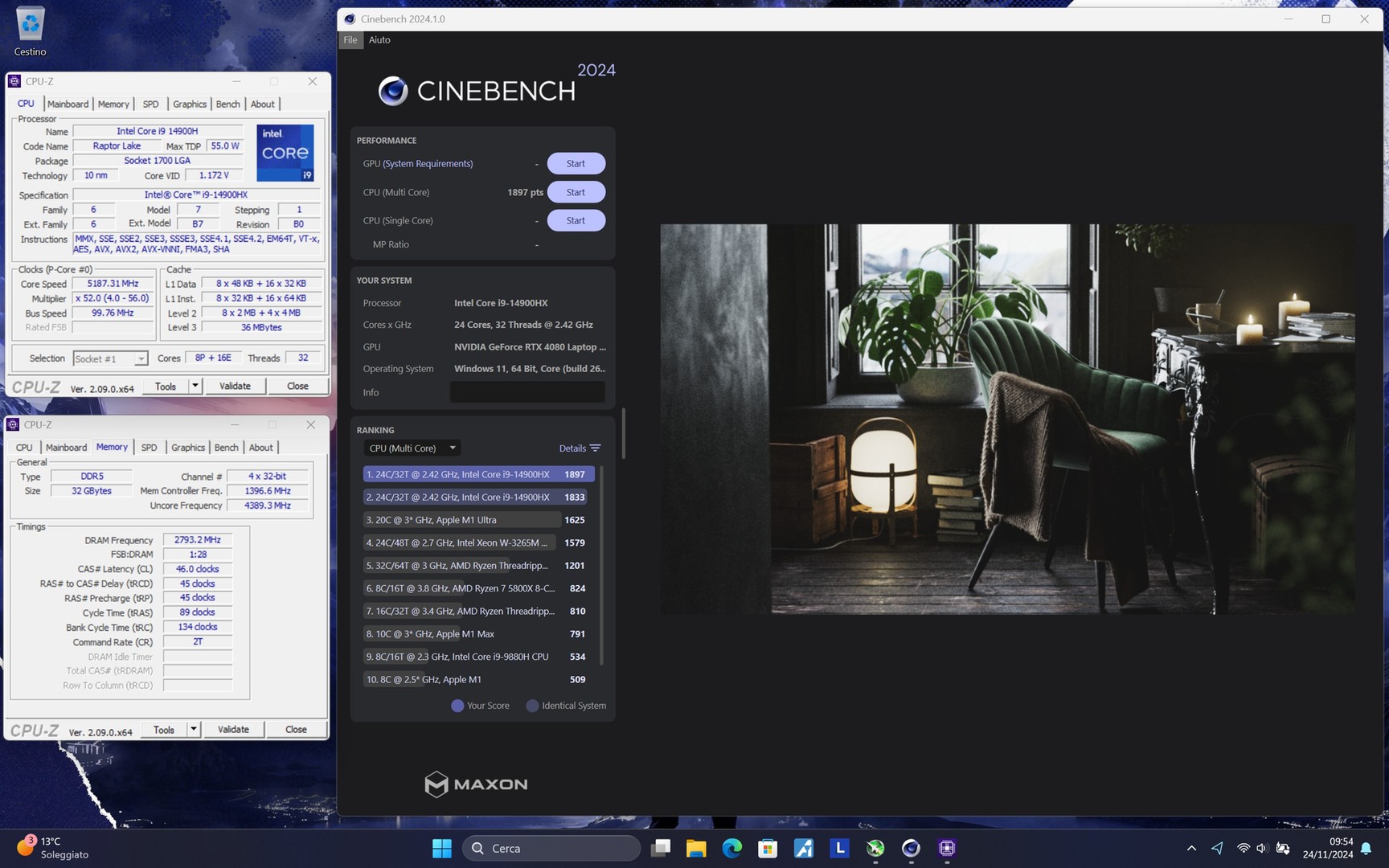Click Validate in CPU-Z CPU window

point(235,386)
